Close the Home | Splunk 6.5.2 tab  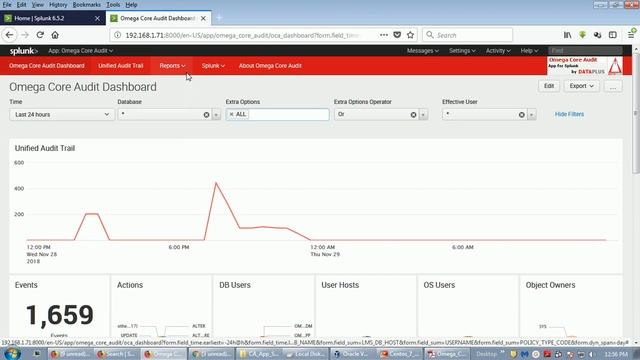coord(97,18)
